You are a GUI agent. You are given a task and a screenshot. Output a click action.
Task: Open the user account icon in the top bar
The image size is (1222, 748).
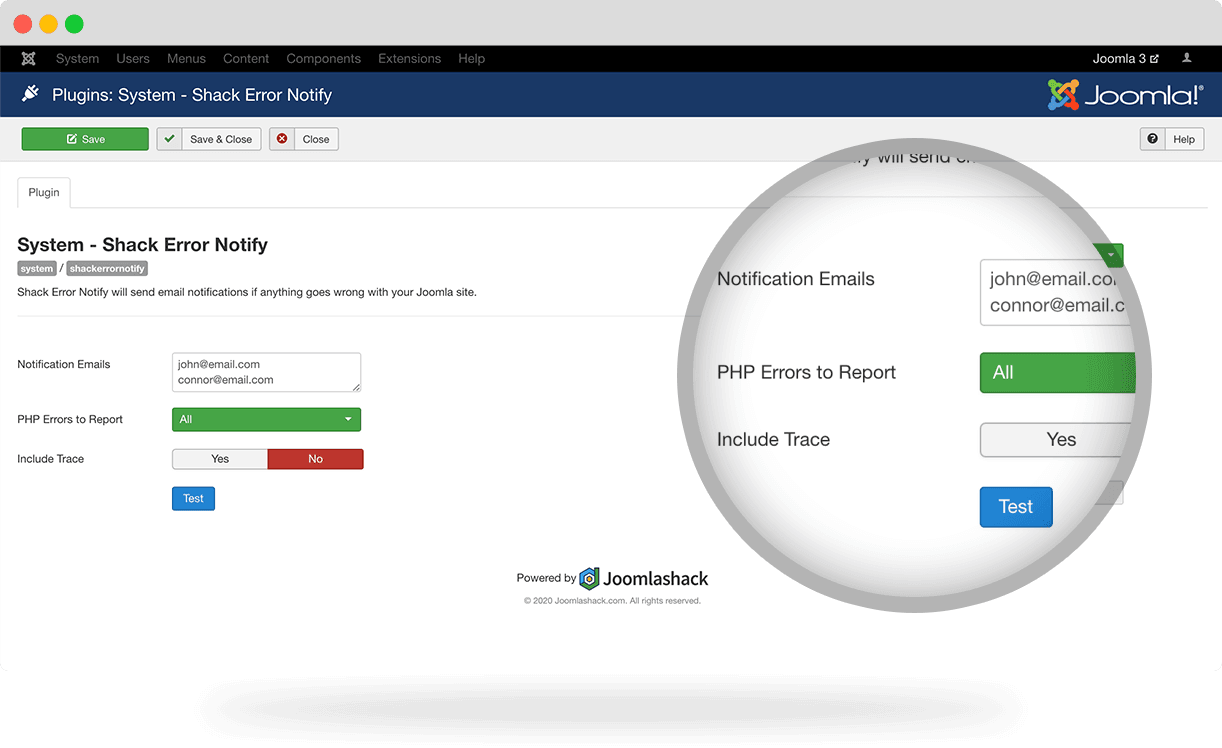tap(1187, 59)
